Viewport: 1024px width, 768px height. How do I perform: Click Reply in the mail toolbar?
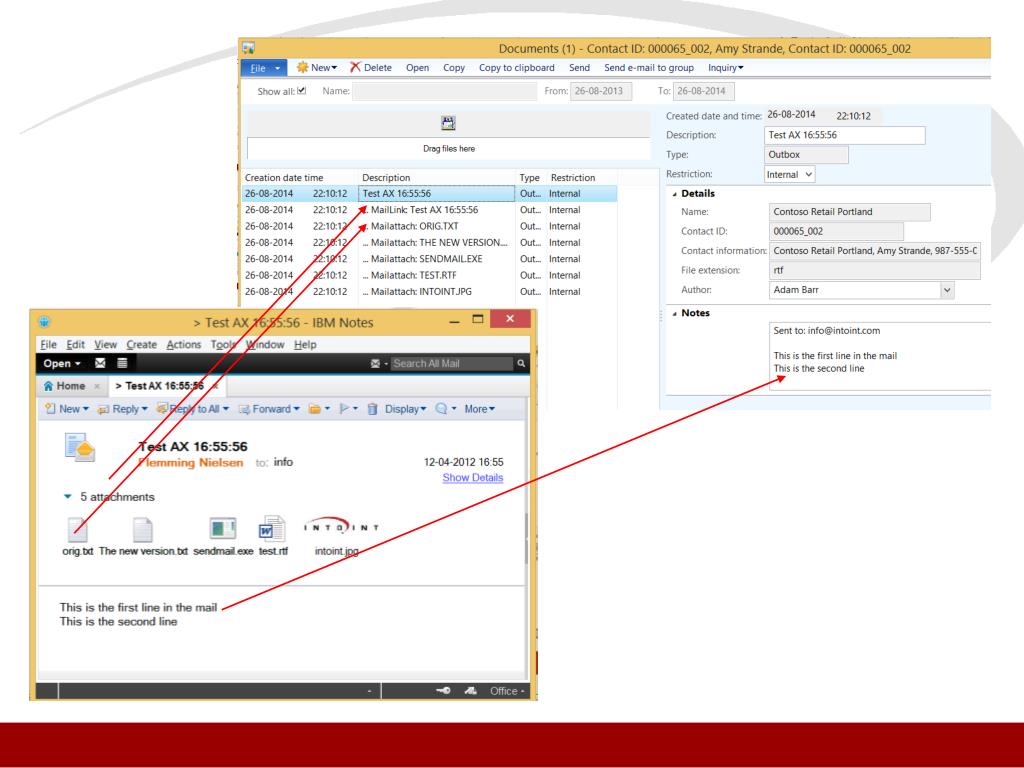[123, 409]
